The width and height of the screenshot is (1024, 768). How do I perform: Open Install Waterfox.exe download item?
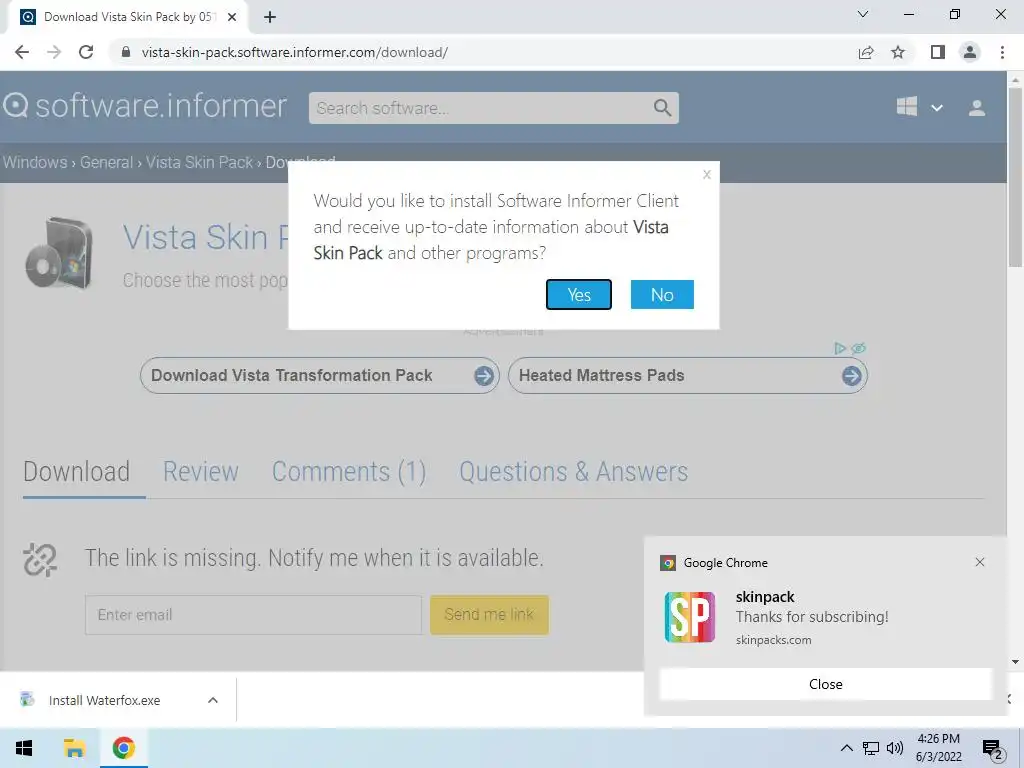point(104,700)
